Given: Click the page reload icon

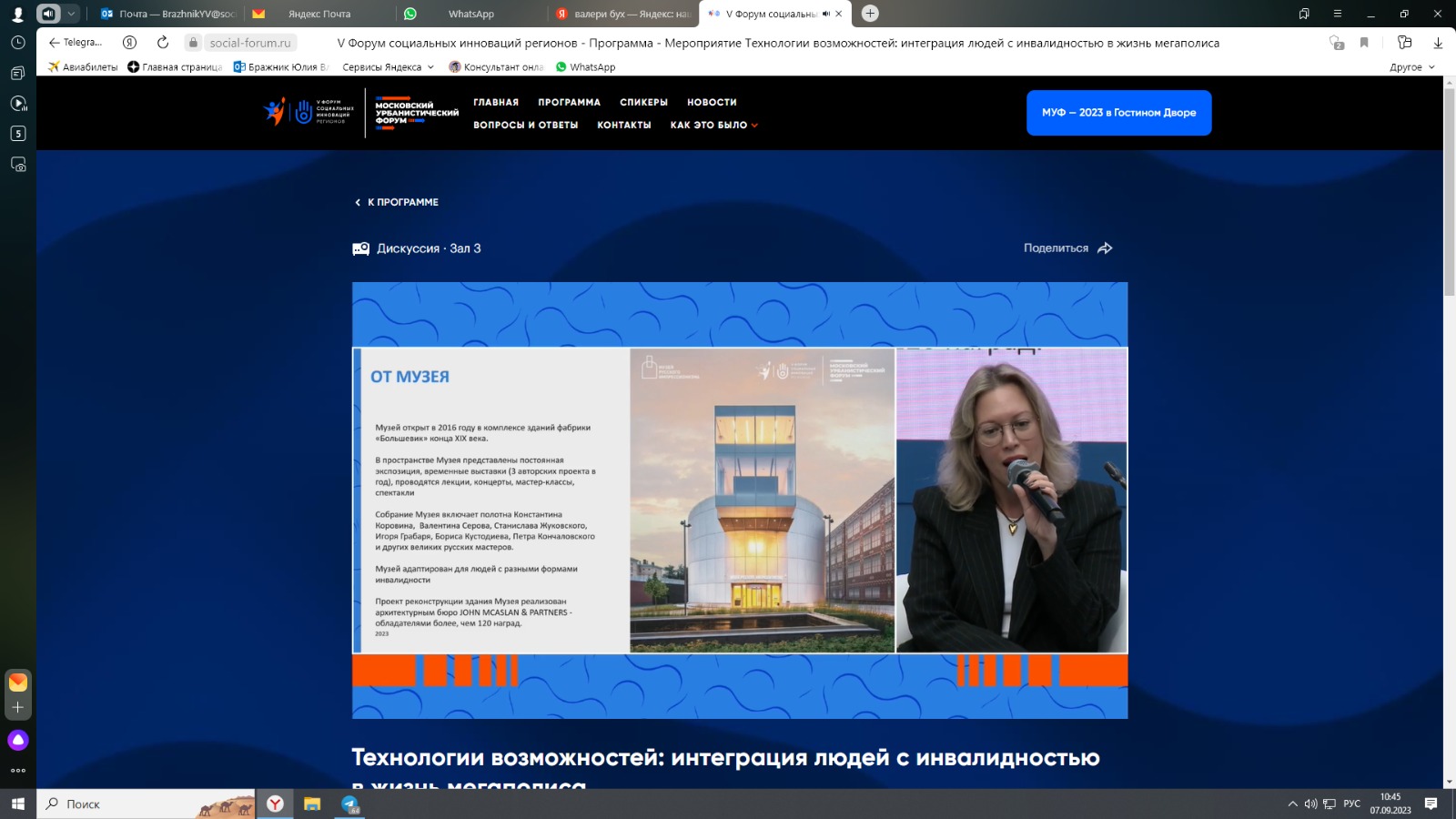Looking at the screenshot, I should (x=163, y=43).
